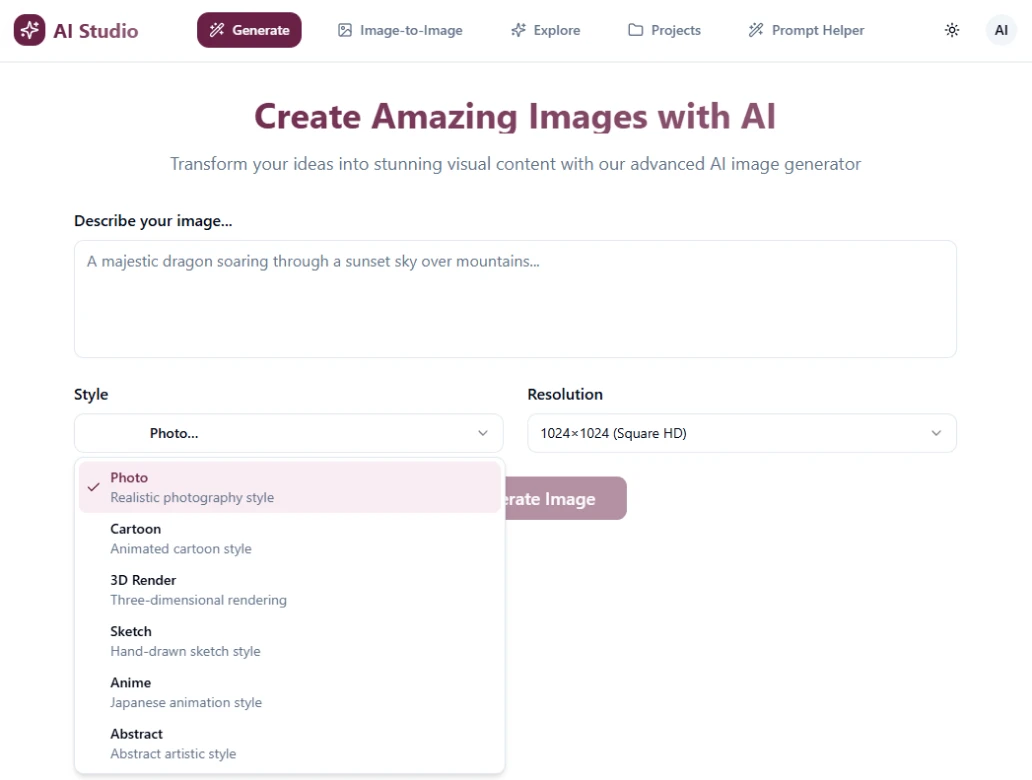Collapse the Style dropdown chevron
The image size is (1032, 780).
click(482, 433)
